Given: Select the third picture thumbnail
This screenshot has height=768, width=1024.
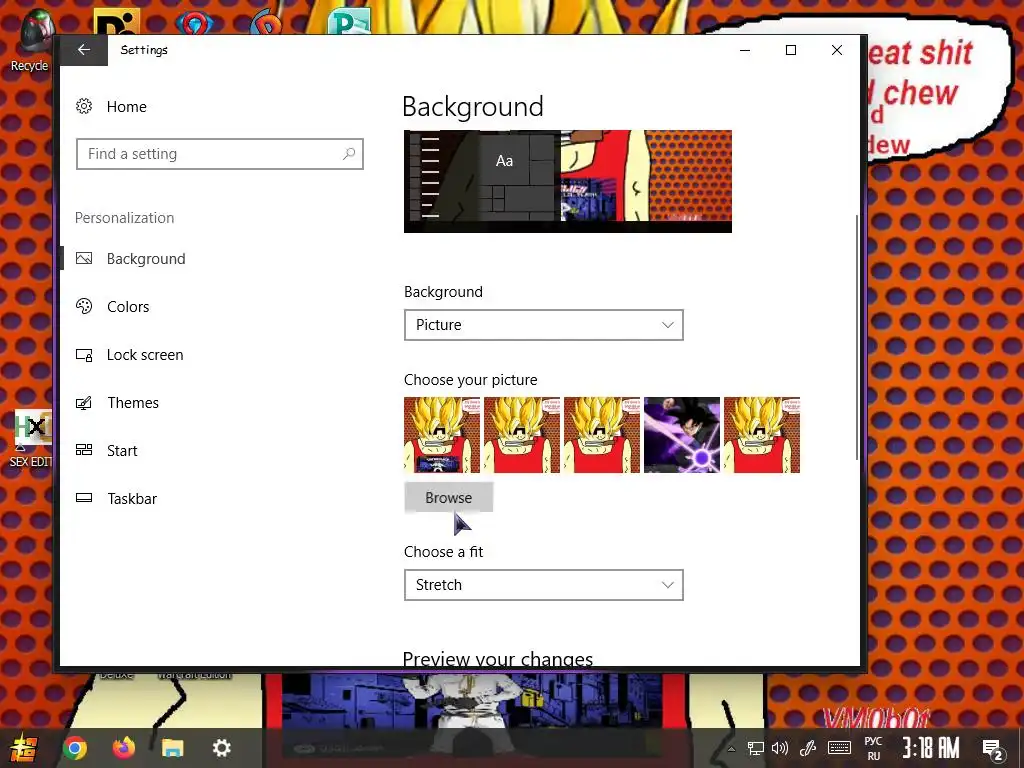Looking at the screenshot, I should click(x=602, y=435).
